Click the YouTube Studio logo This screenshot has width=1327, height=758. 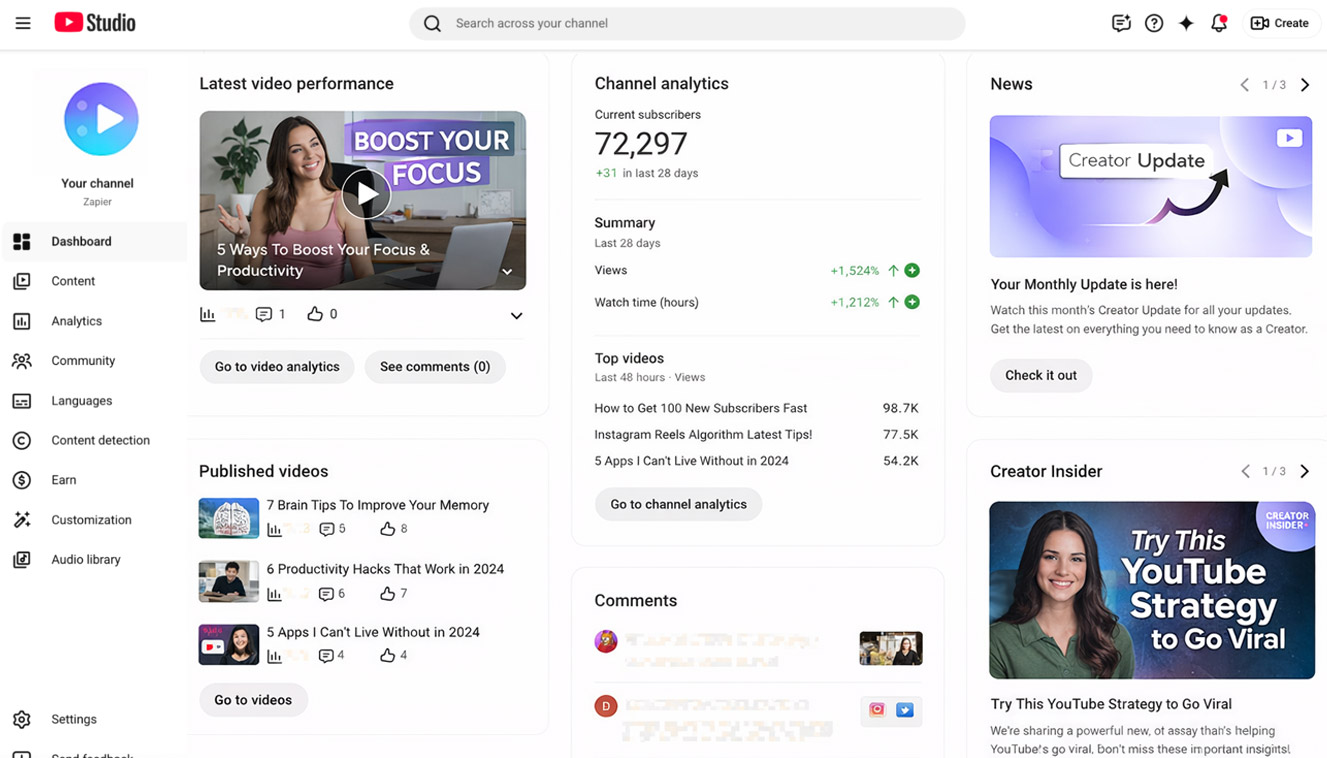tap(94, 21)
